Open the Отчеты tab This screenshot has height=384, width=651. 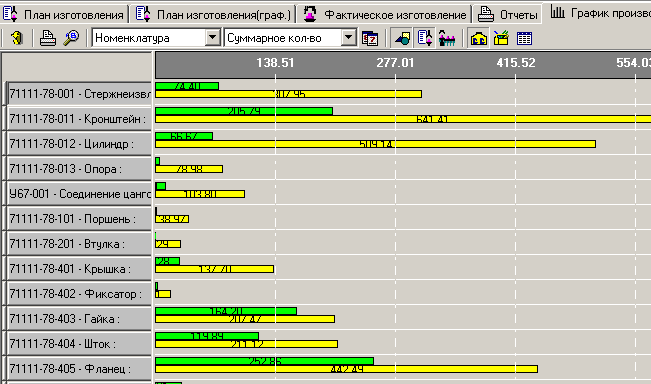tap(507, 15)
